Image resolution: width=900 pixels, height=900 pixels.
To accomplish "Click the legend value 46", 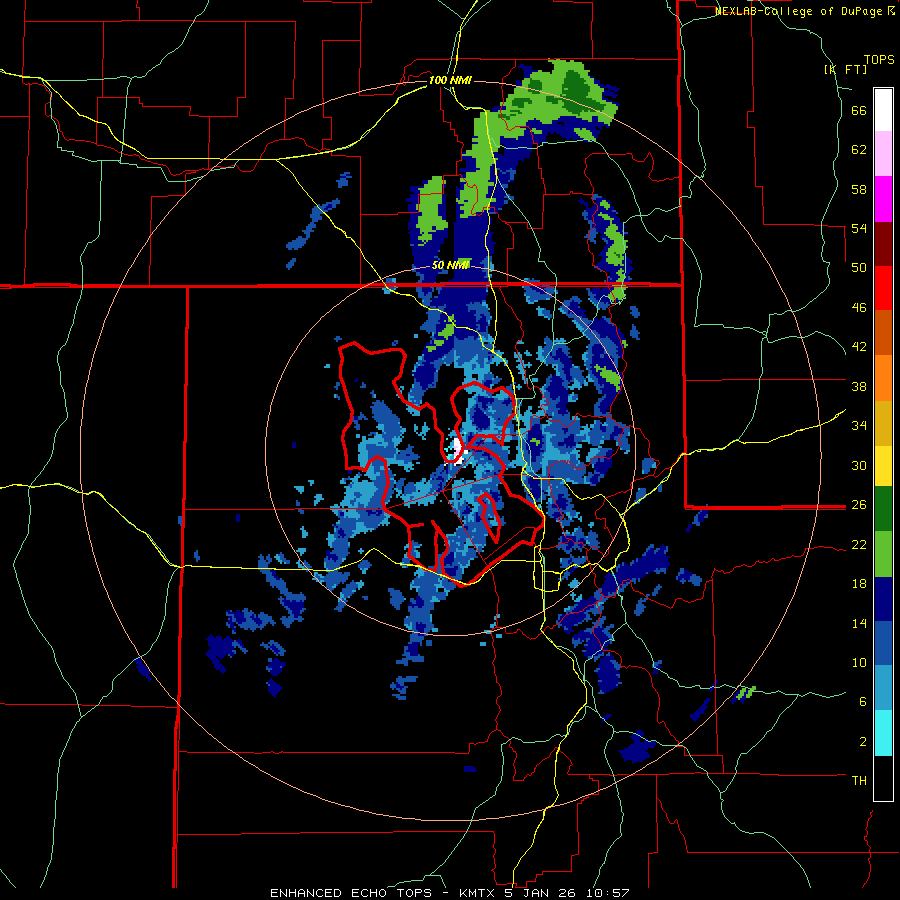I will [859, 308].
